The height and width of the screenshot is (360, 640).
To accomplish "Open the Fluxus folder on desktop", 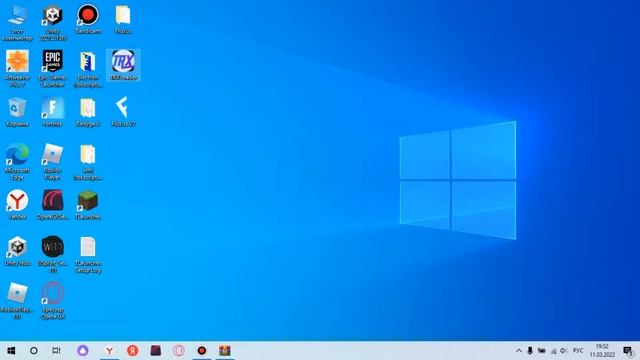I will (123, 19).
